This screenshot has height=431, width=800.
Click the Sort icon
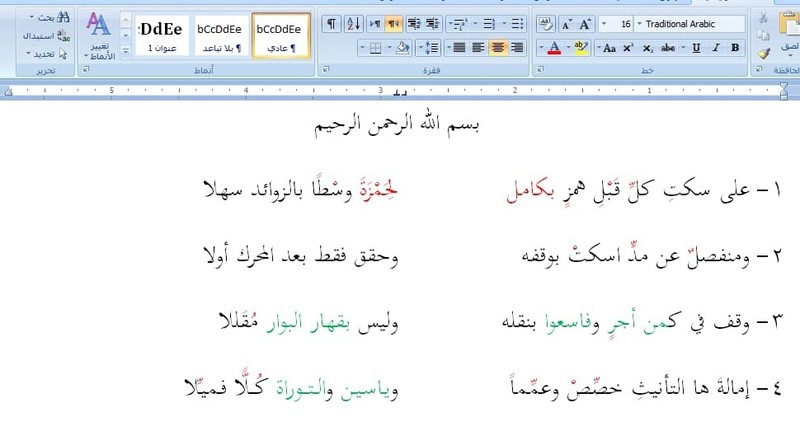[353, 23]
